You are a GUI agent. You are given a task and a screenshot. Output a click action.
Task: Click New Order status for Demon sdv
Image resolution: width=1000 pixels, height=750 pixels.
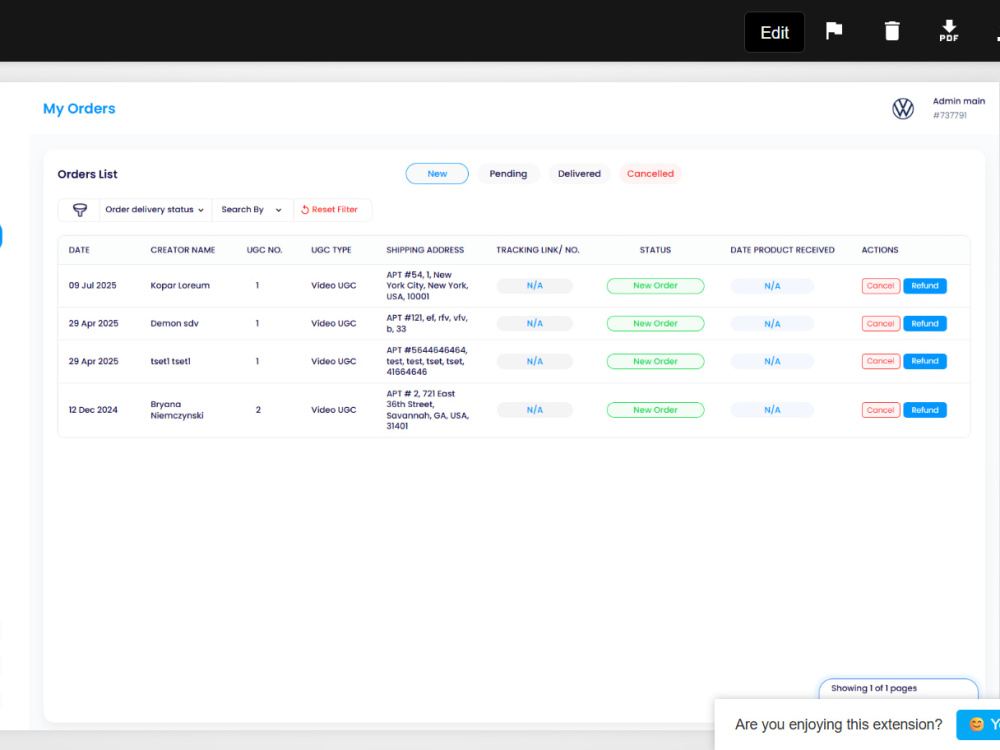click(655, 323)
